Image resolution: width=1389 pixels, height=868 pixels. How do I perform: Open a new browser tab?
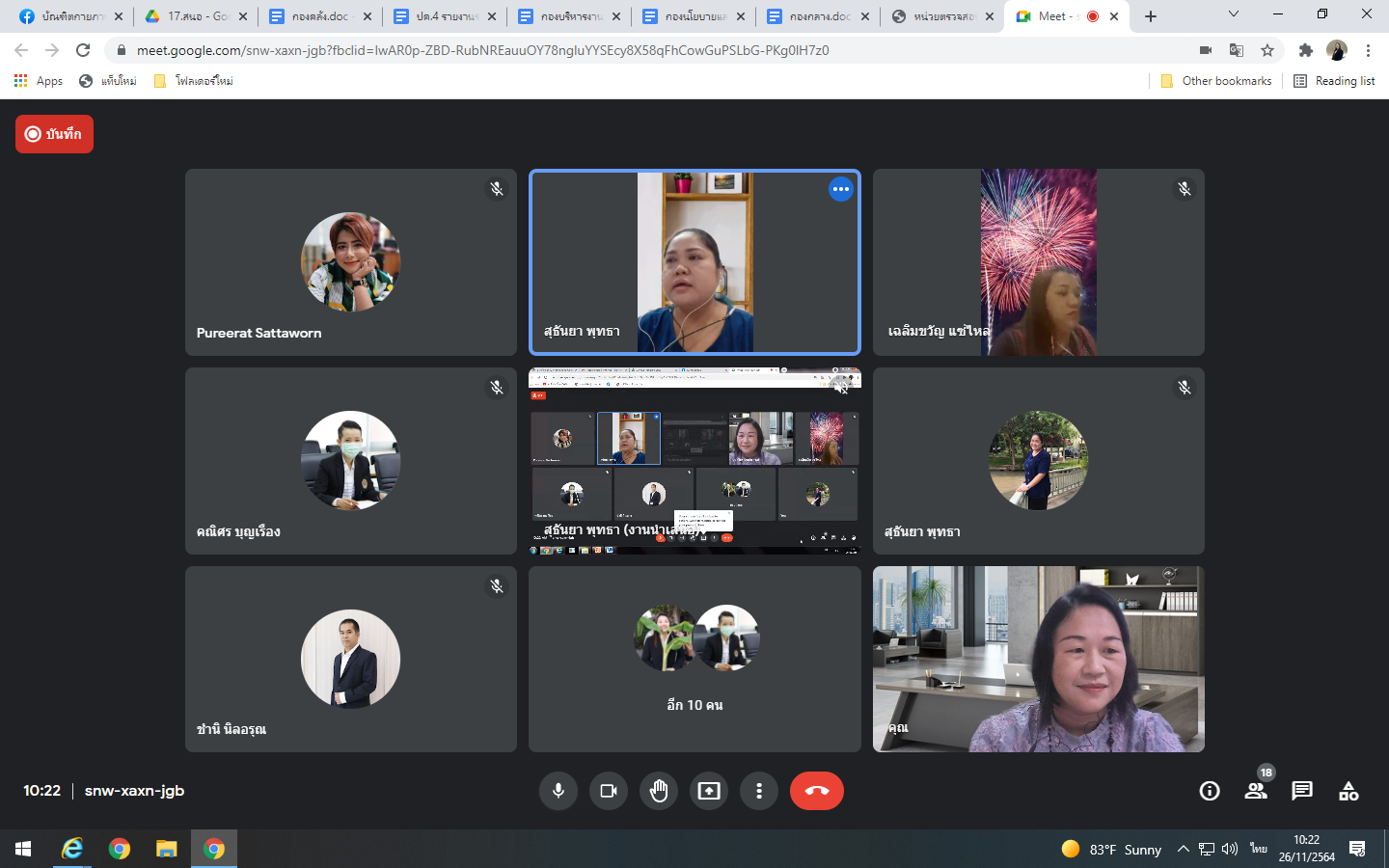point(1150,16)
